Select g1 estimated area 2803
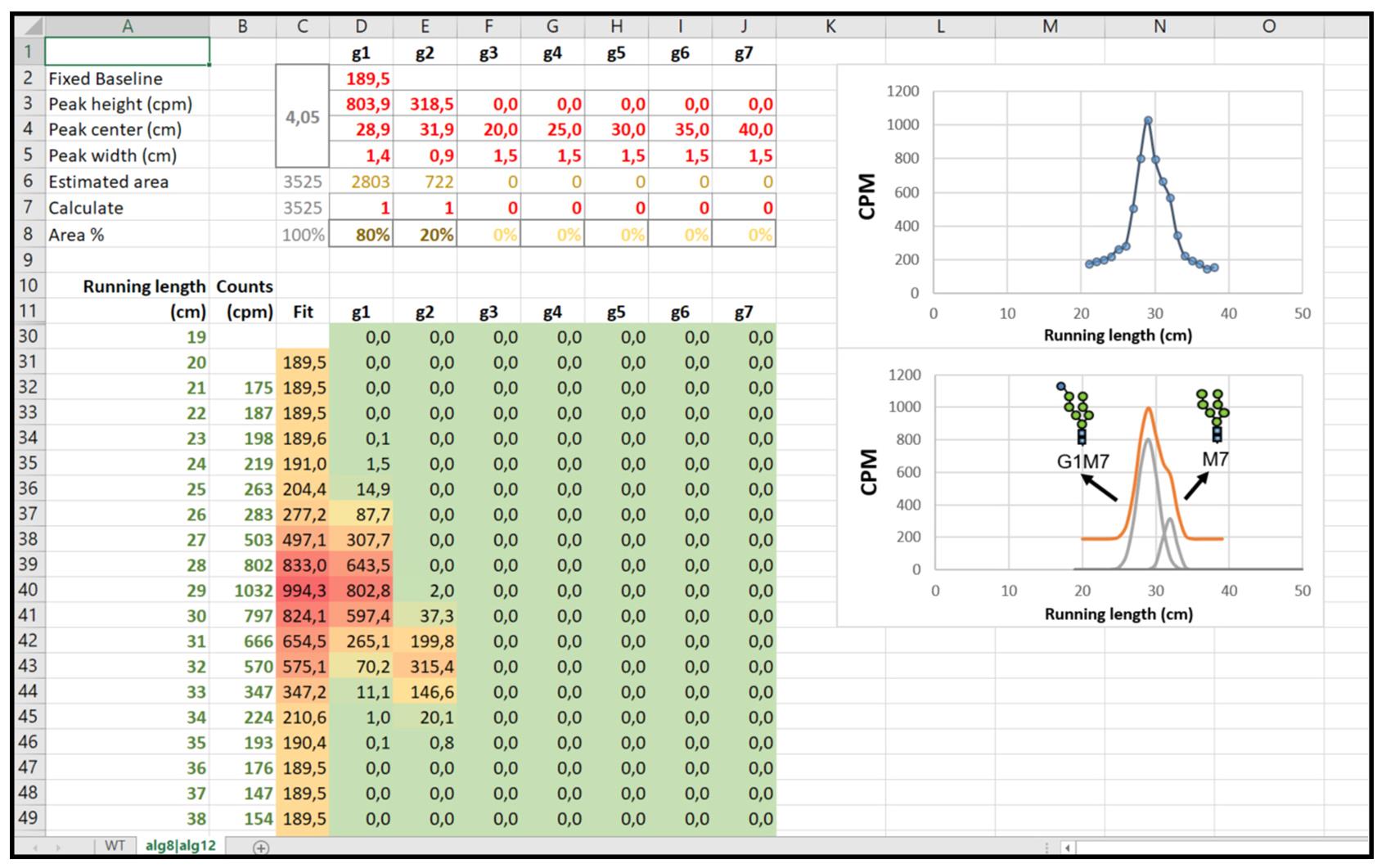 (x=361, y=182)
